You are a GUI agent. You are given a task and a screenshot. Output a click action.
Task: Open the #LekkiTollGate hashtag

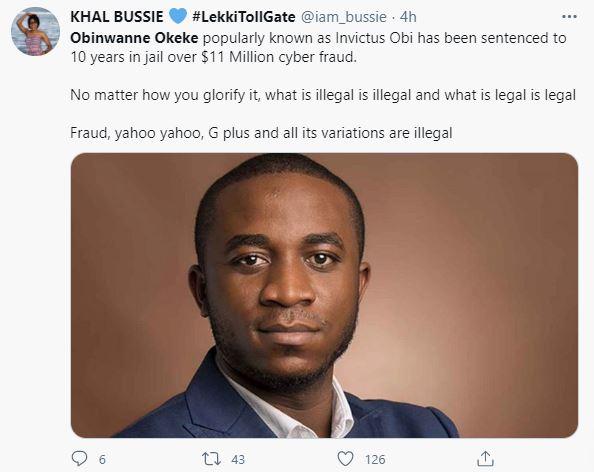[244, 17]
